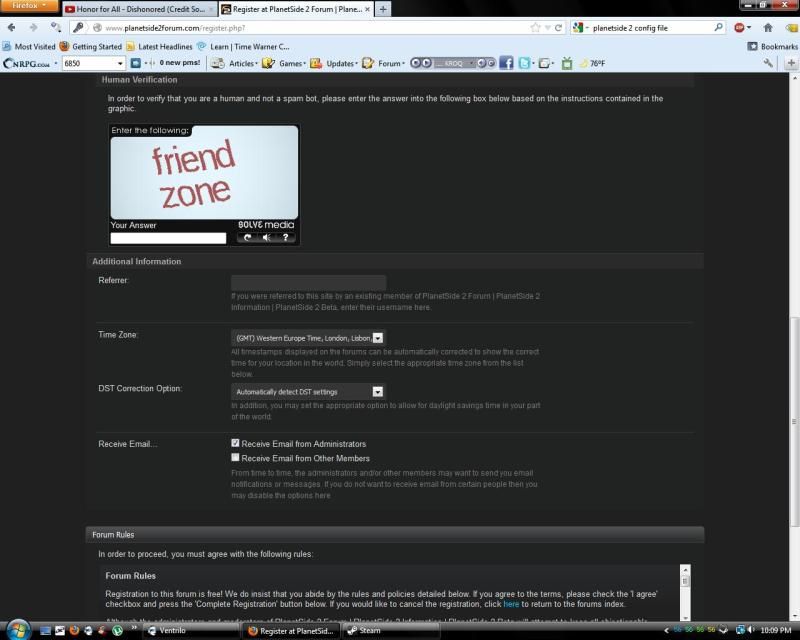Bookmark this page with star icon
800x640 pixels.
[536, 27]
